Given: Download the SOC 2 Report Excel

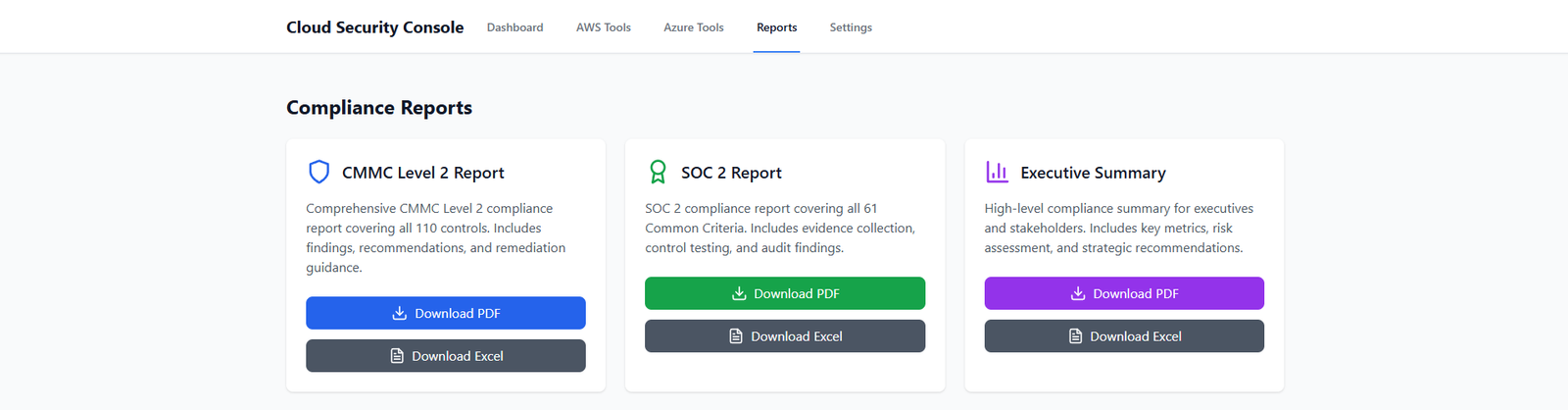Looking at the screenshot, I should tap(785, 336).
